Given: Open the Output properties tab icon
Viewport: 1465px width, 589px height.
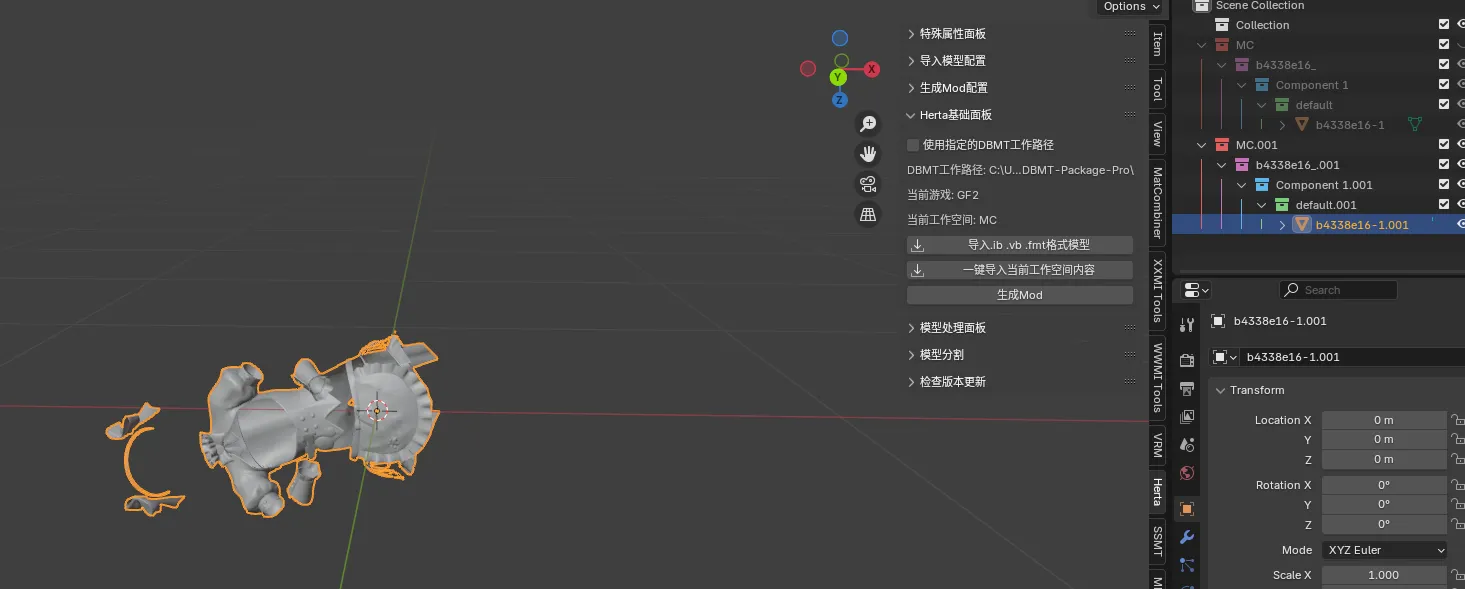Looking at the screenshot, I should [1187, 388].
